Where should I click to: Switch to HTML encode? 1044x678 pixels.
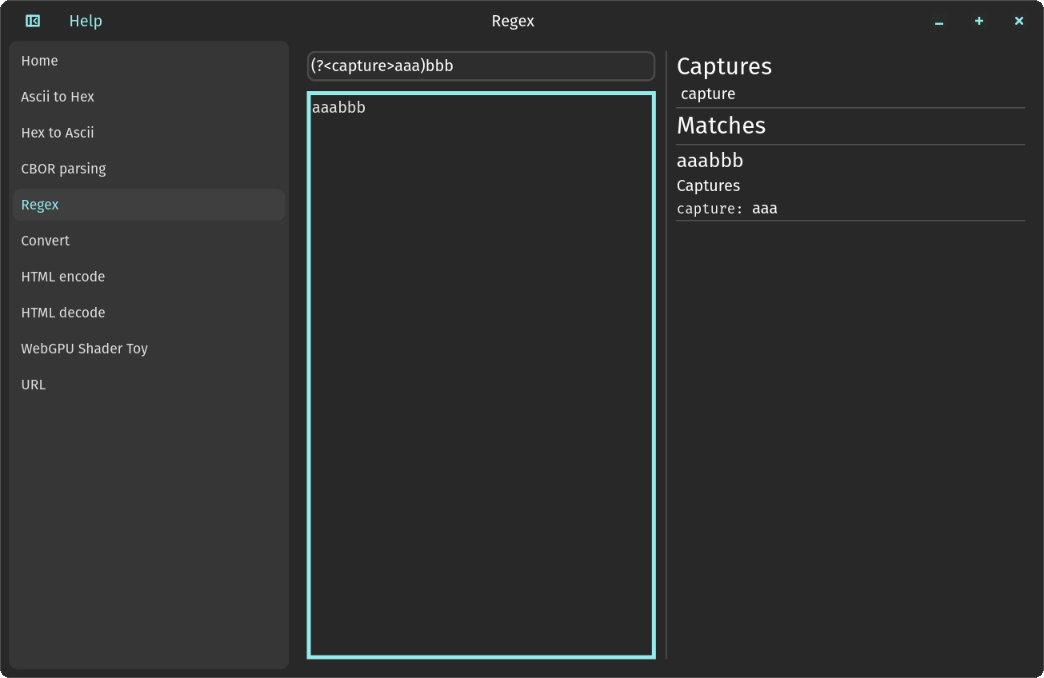tap(149, 276)
